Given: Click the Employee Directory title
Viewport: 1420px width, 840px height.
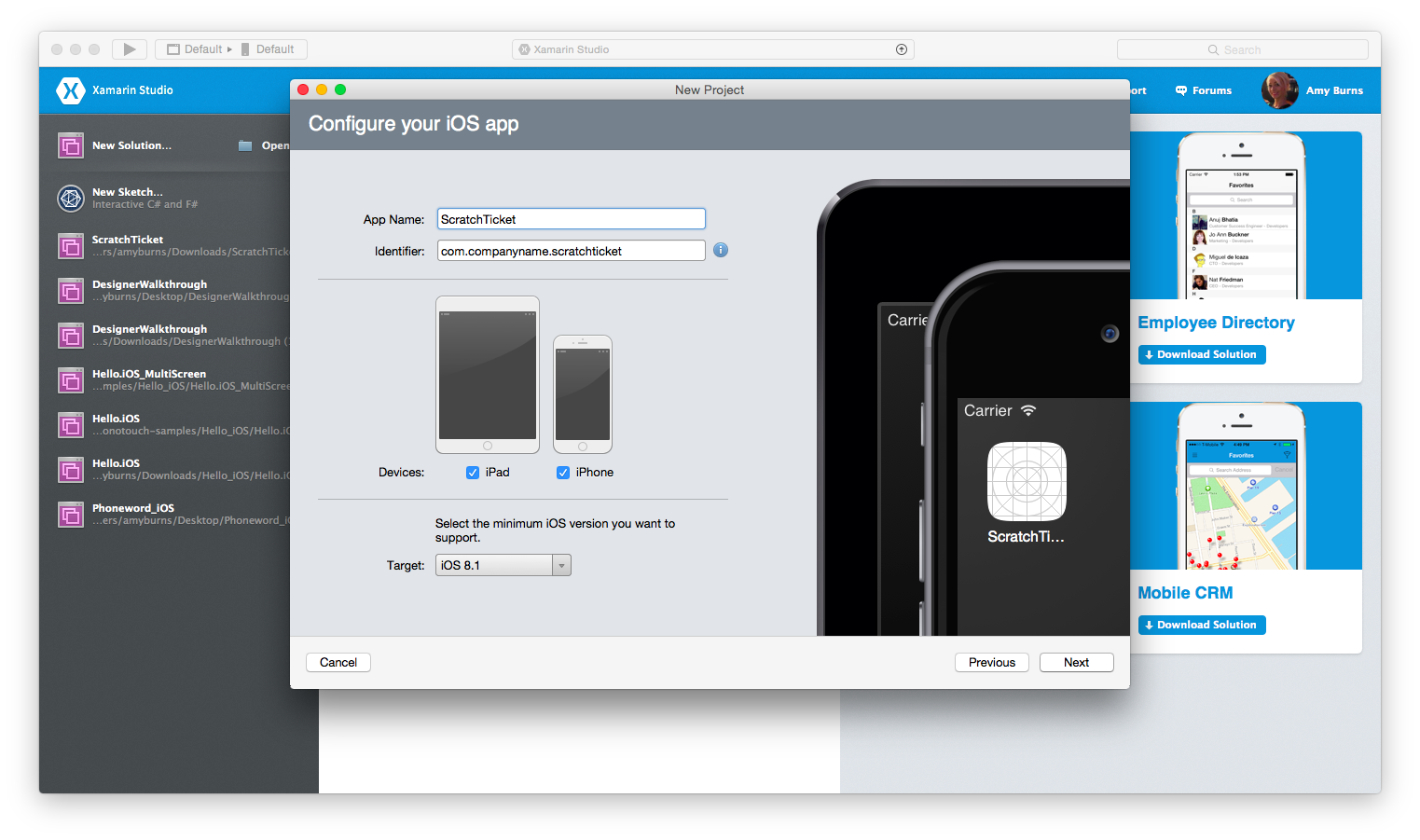Looking at the screenshot, I should (1216, 323).
